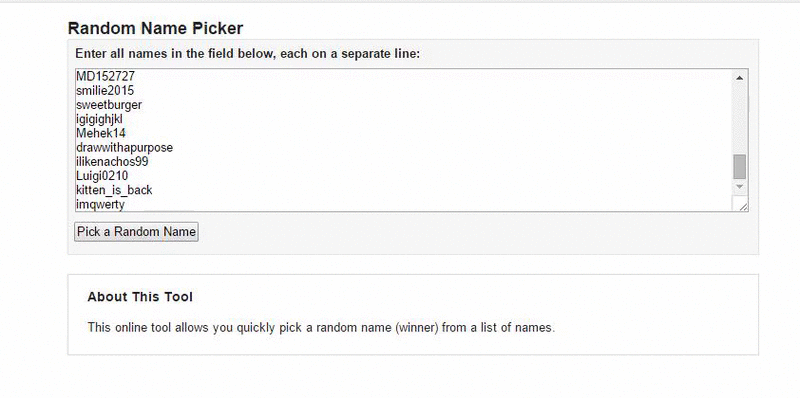Click the Random Name Picker heading
Image resolution: width=800 pixels, height=398 pixels.
pyautogui.click(x=155, y=29)
